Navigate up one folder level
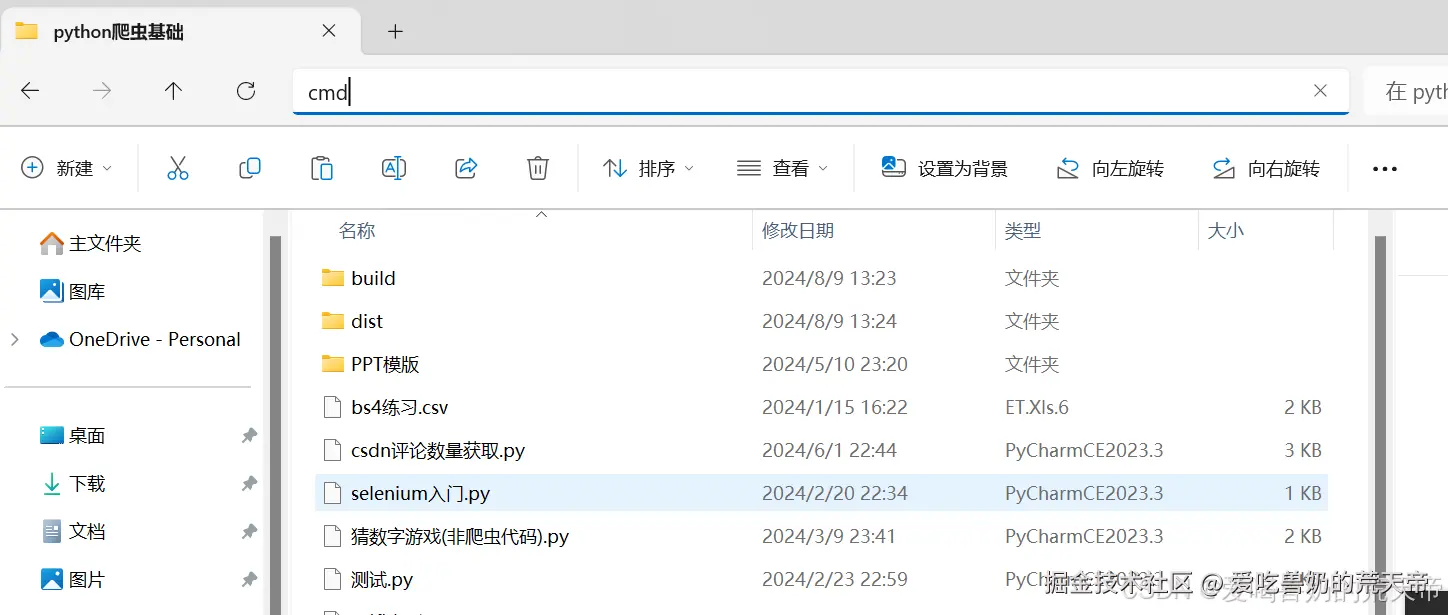1448x615 pixels. [172, 90]
